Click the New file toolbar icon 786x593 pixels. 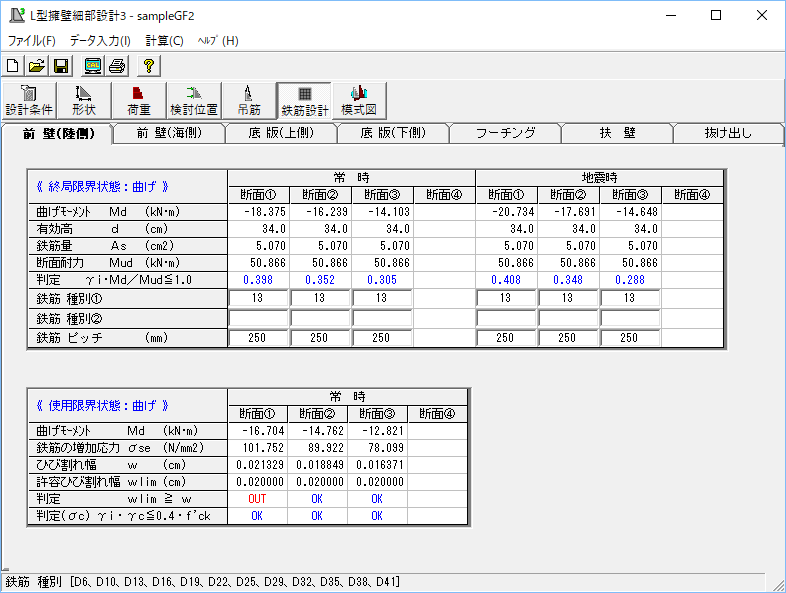(x=13, y=66)
